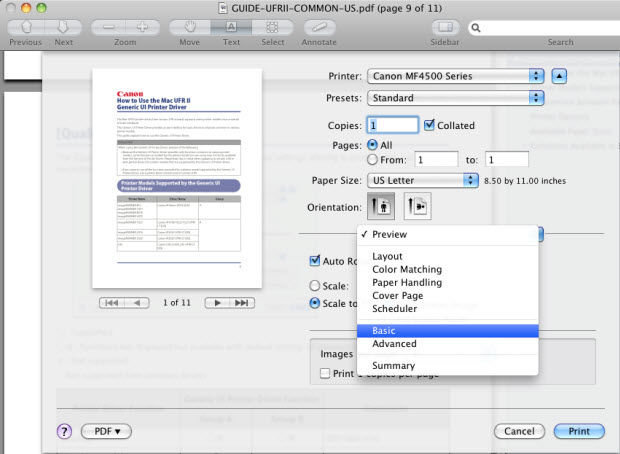Choose portrait orientation
This screenshot has height=454, width=620.
[381, 206]
